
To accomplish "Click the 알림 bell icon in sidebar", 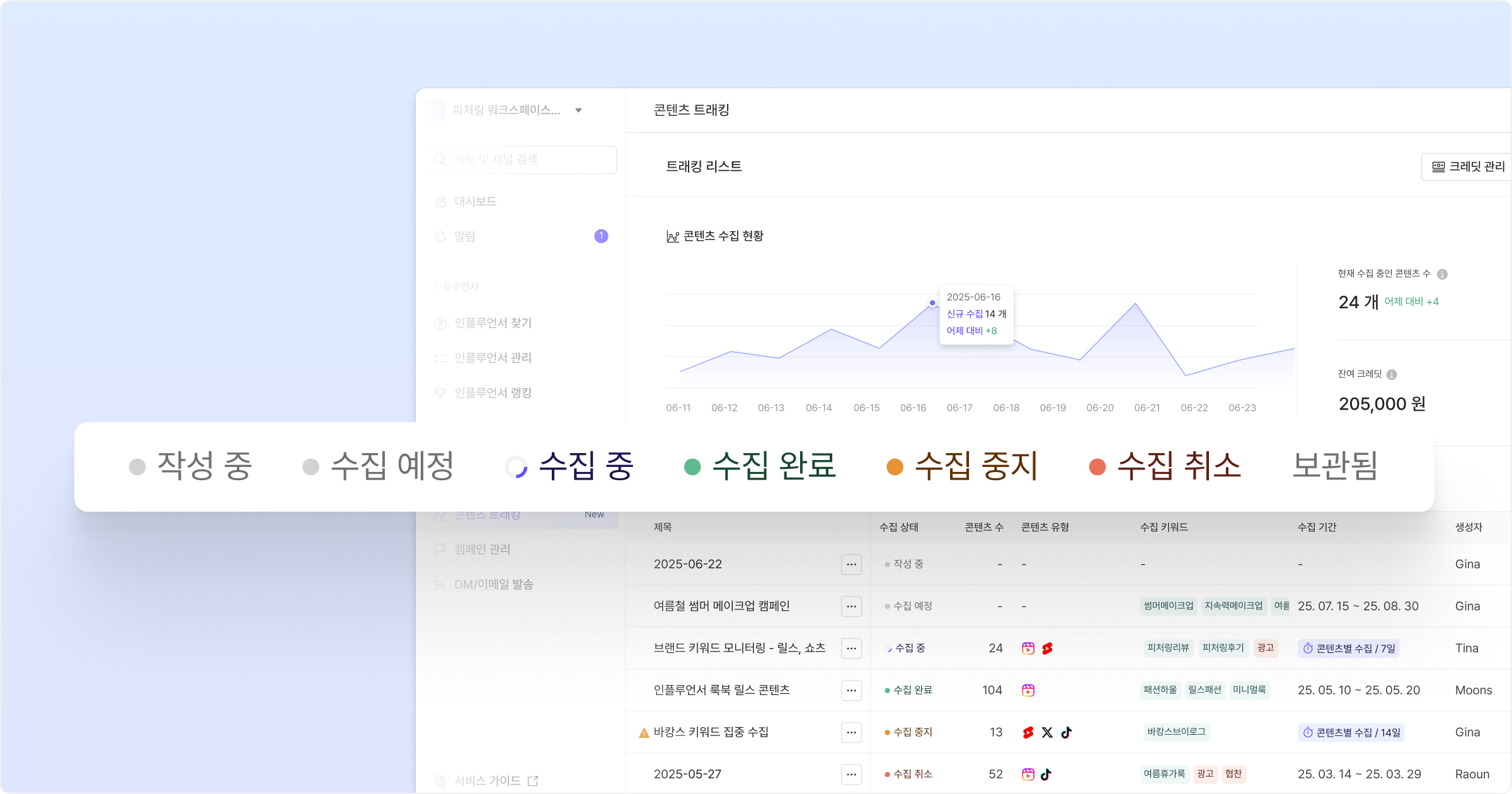I will [440, 237].
